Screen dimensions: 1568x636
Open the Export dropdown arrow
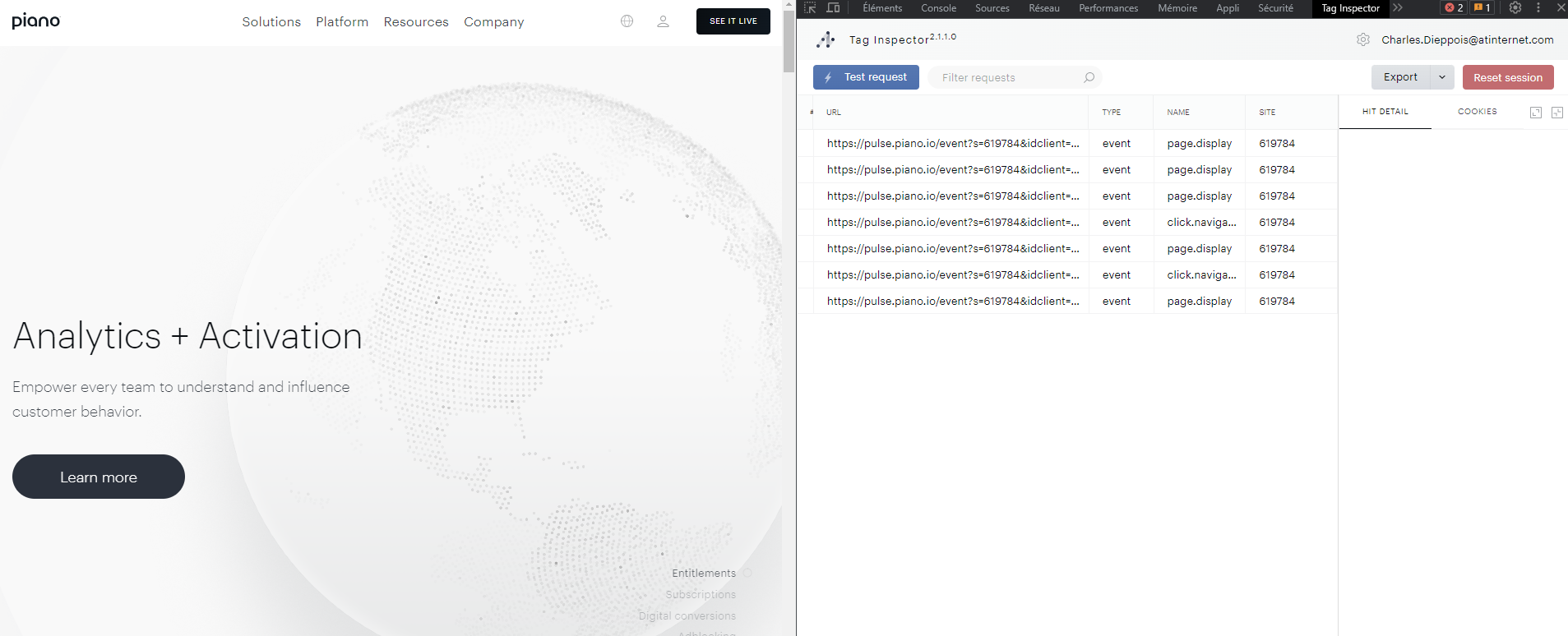[x=1442, y=77]
